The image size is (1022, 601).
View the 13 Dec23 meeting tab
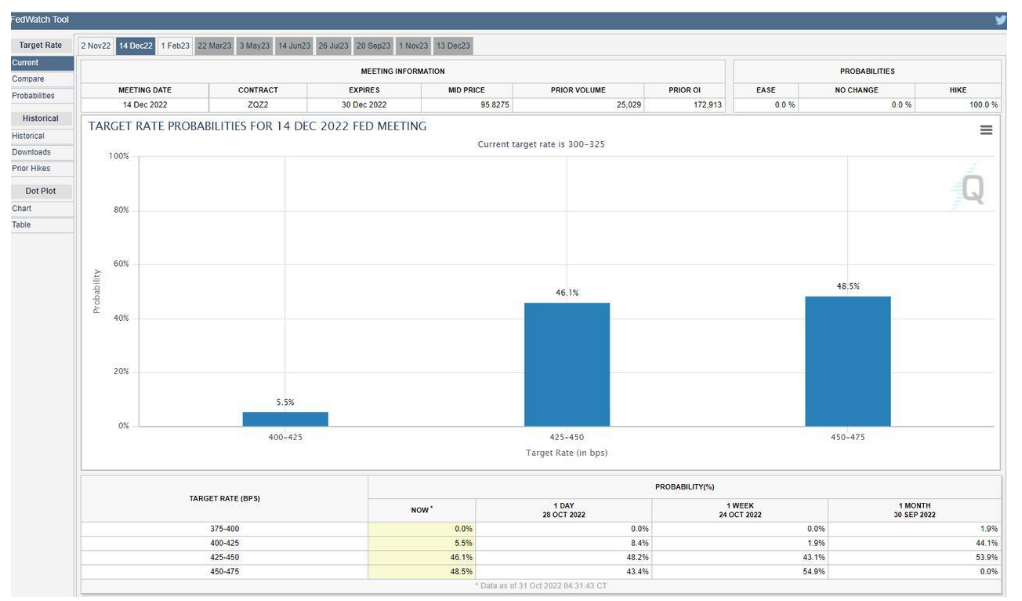click(453, 46)
